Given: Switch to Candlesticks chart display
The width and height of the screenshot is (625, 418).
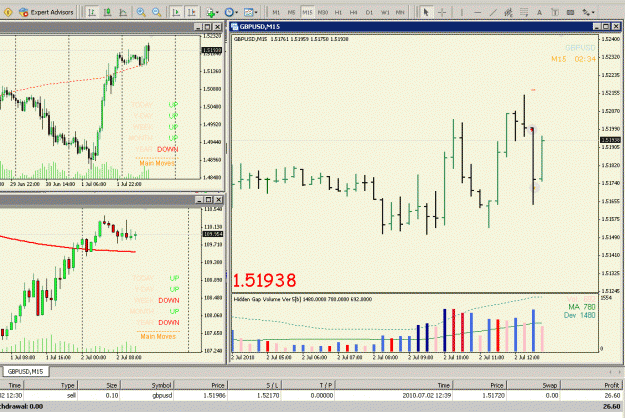Looking at the screenshot, I should point(108,12).
